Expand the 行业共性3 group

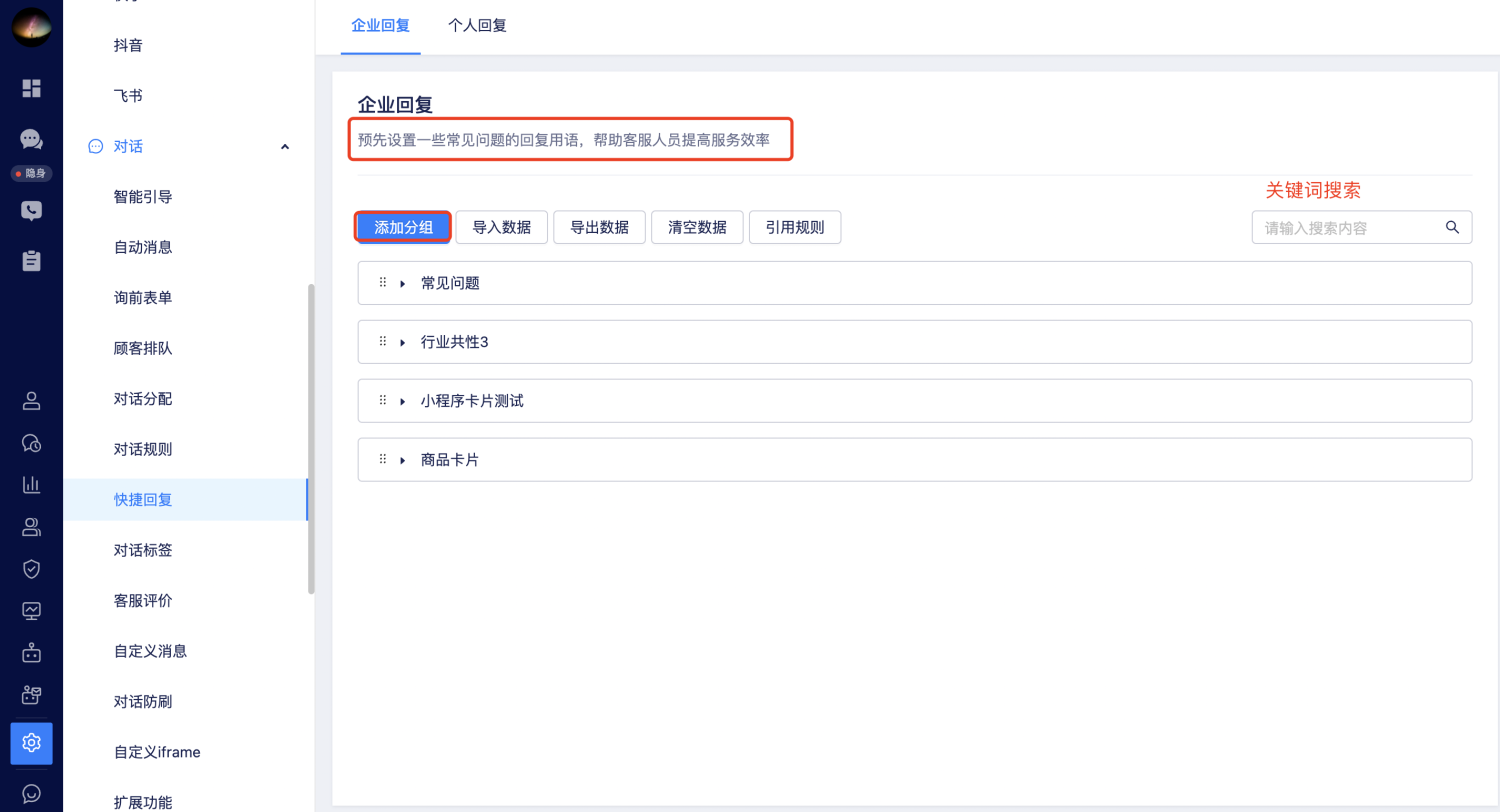402,343
